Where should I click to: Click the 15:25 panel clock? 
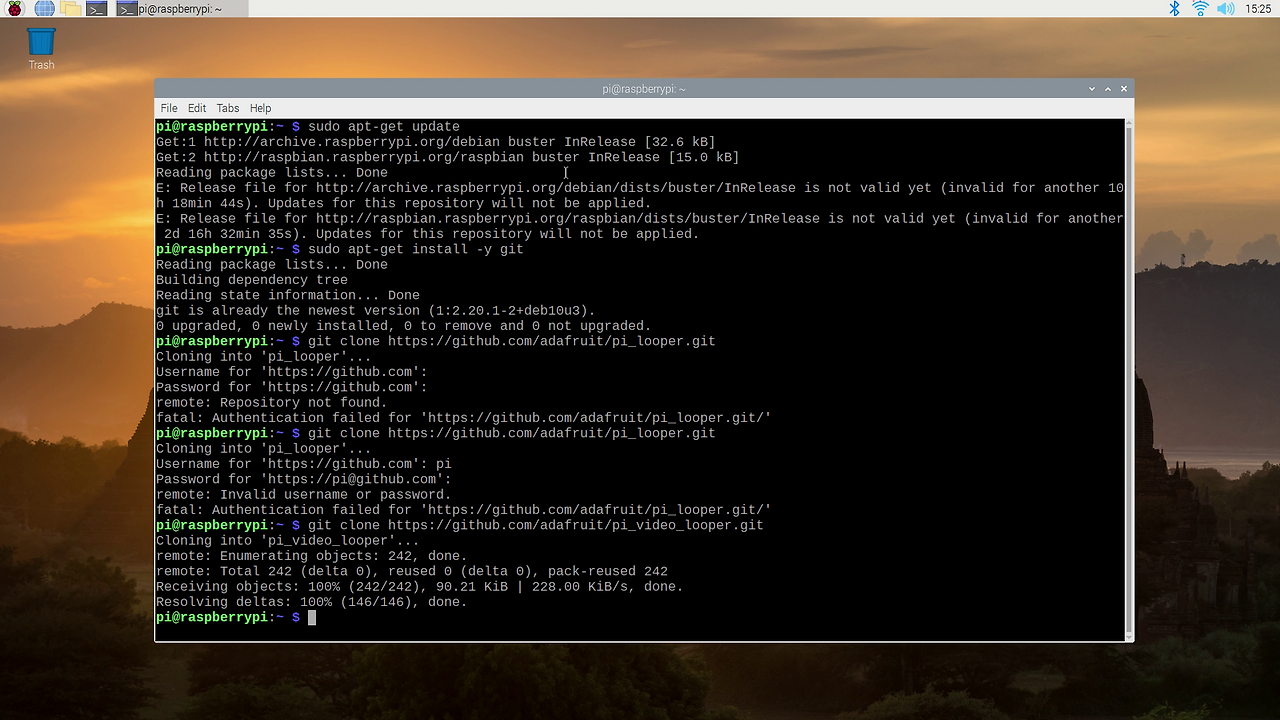click(1258, 9)
